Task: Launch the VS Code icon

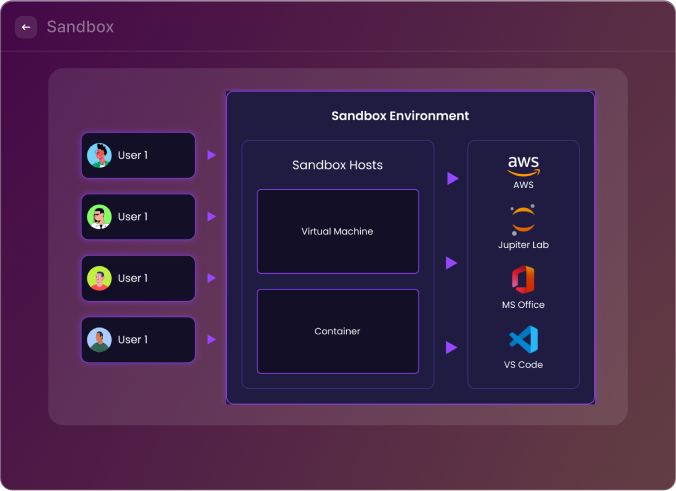Action: pos(523,339)
